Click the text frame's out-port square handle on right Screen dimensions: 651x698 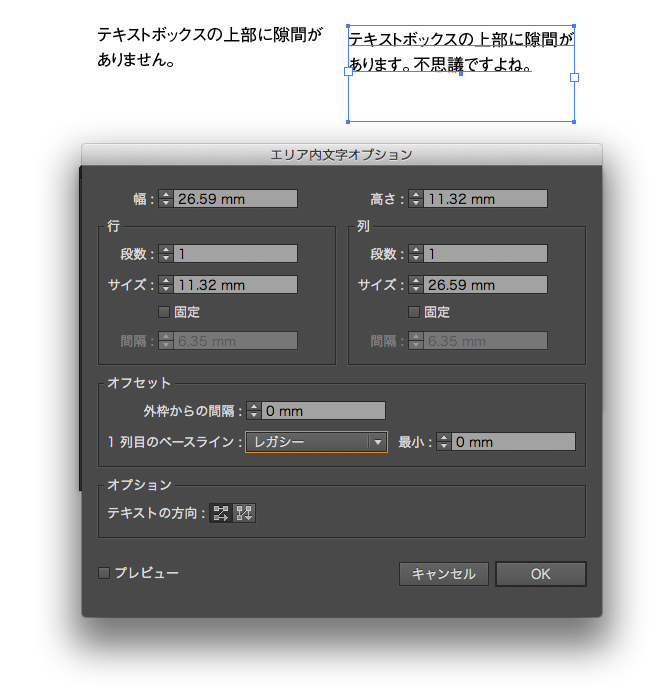pyautogui.click(x=574, y=77)
